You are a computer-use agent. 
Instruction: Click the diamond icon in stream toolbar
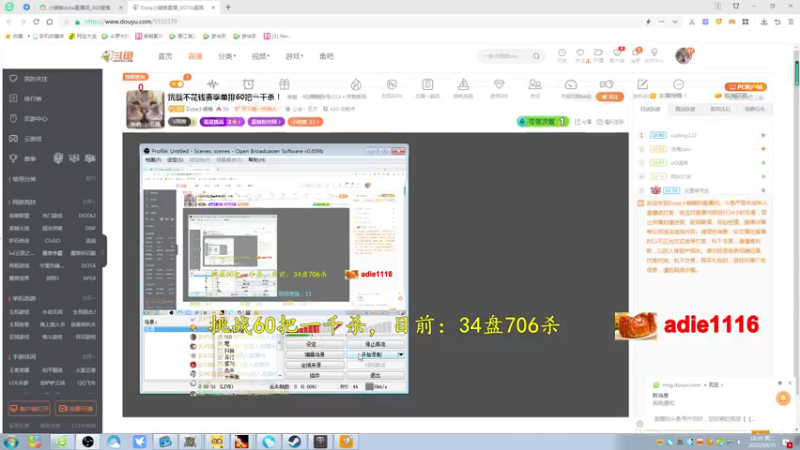[x=499, y=84]
